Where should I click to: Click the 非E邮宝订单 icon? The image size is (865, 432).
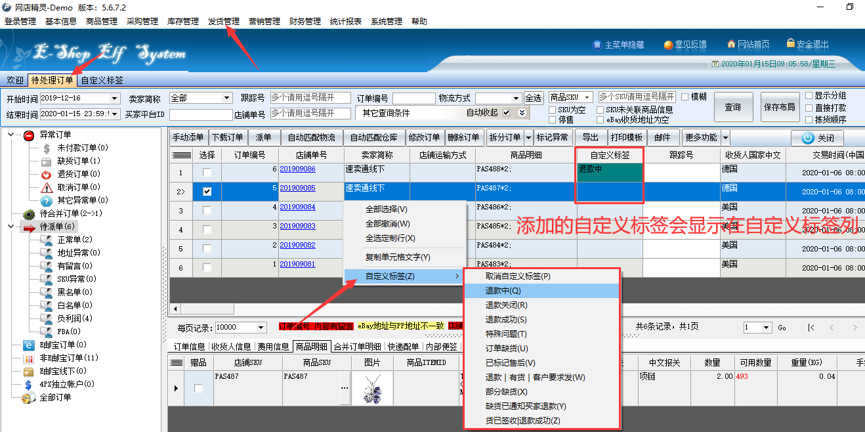pyautogui.click(x=29, y=359)
